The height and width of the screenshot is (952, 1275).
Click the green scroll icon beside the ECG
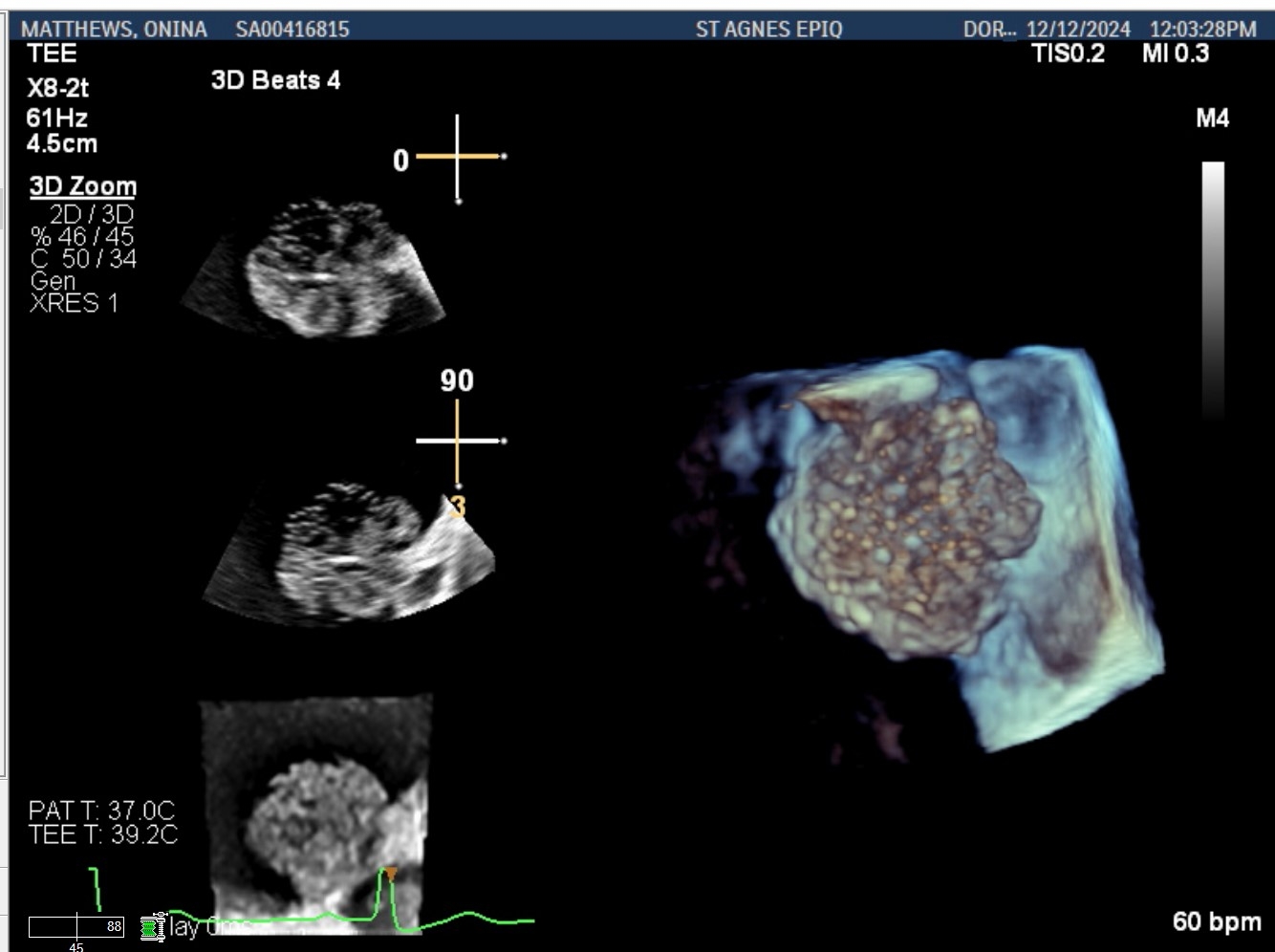[150, 927]
